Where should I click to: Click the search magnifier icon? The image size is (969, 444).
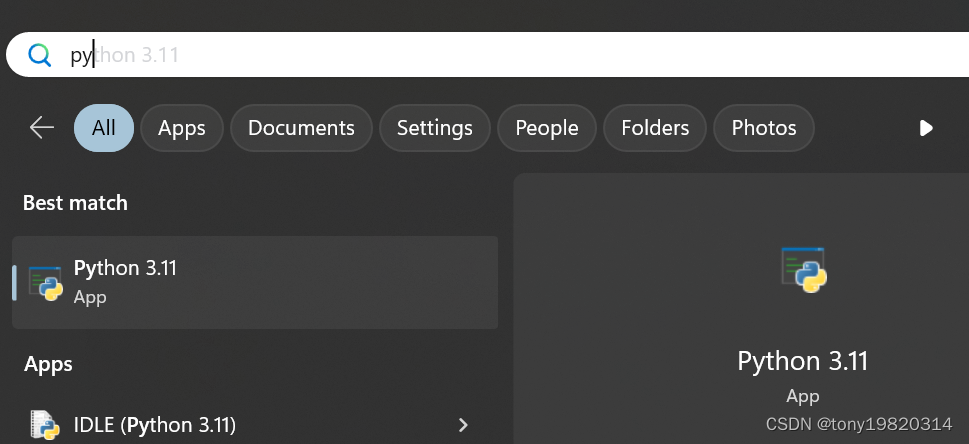[40, 55]
